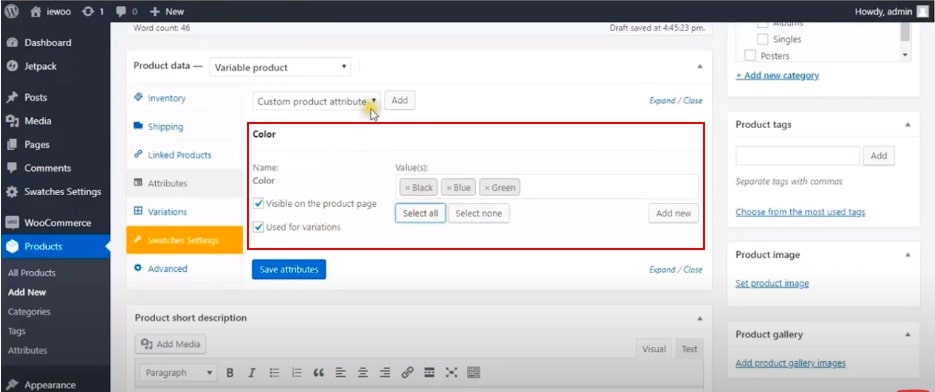
Task: Tick the Posters category checkbox
Action: pos(750,55)
